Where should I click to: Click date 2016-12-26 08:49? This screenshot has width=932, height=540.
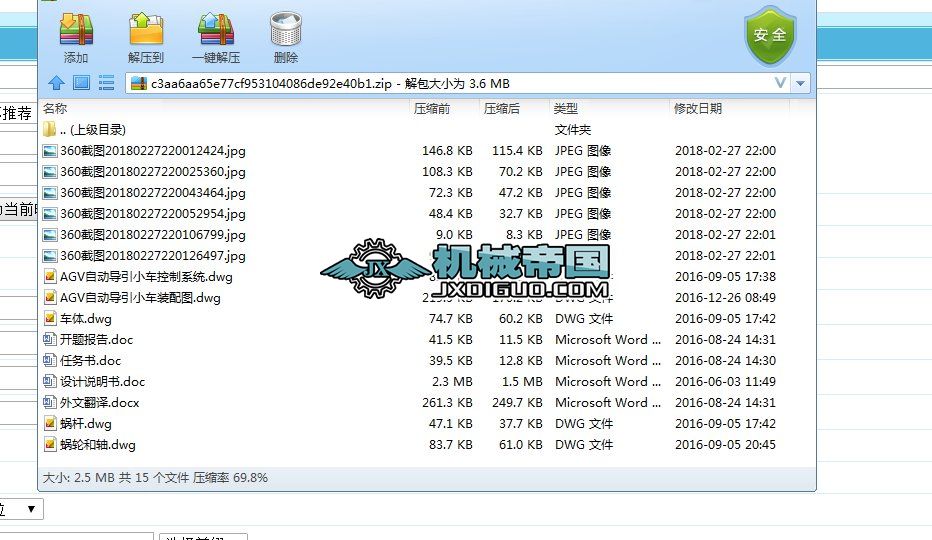[725, 298]
